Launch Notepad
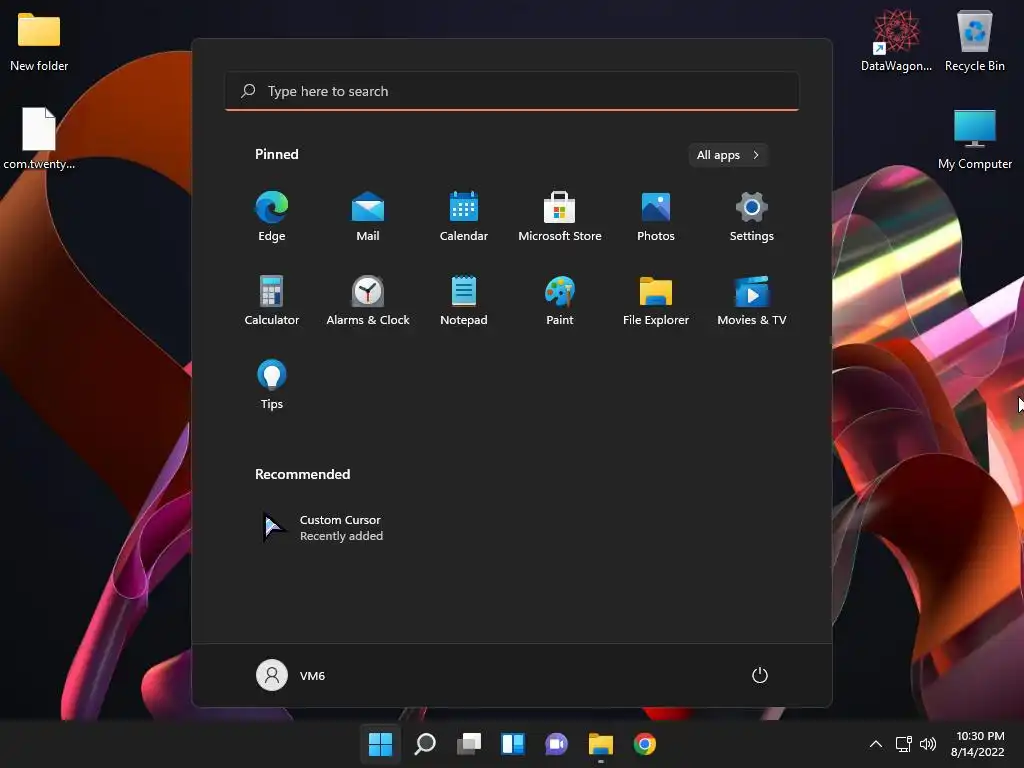1024x768 pixels. tap(464, 300)
